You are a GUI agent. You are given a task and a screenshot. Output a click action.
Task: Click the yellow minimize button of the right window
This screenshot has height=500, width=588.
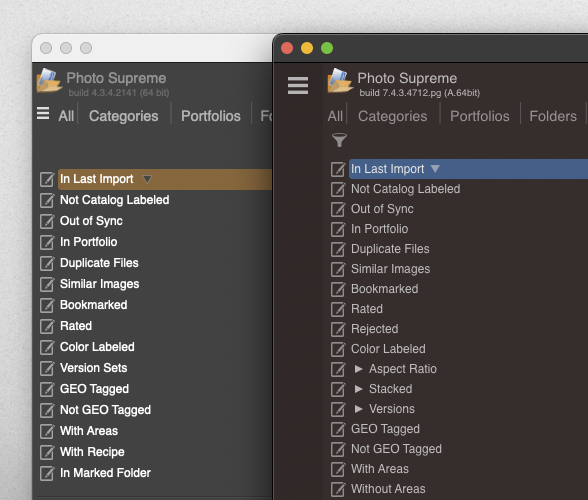pyautogui.click(x=307, y=48)
